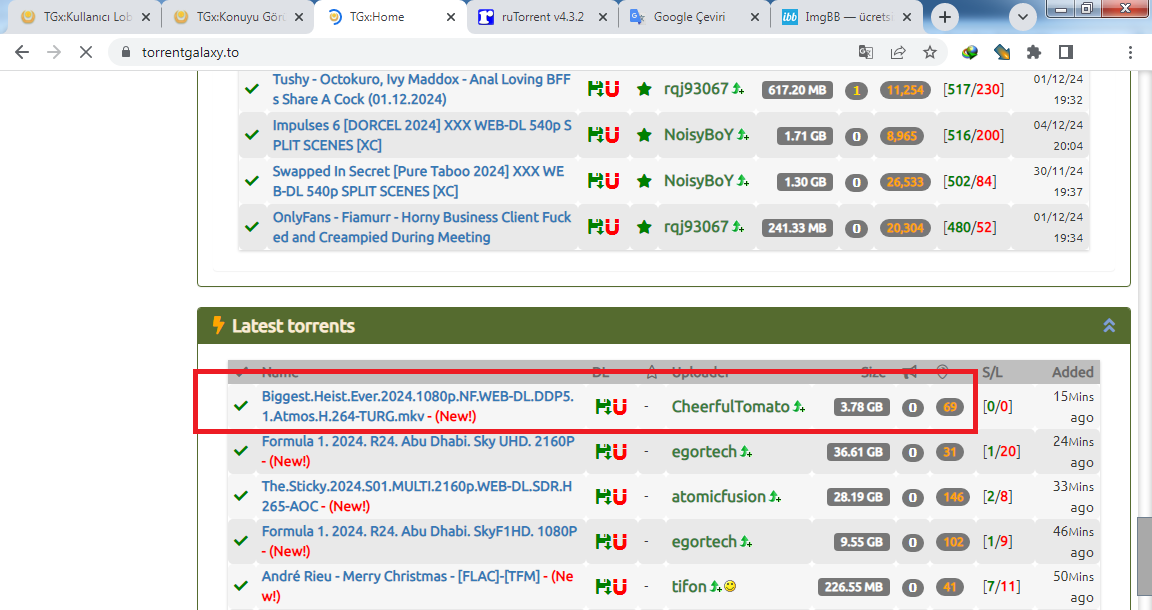Open magnet link for André Rieu Merry Christmas
Screen dimensions: 1152x610
619,586
